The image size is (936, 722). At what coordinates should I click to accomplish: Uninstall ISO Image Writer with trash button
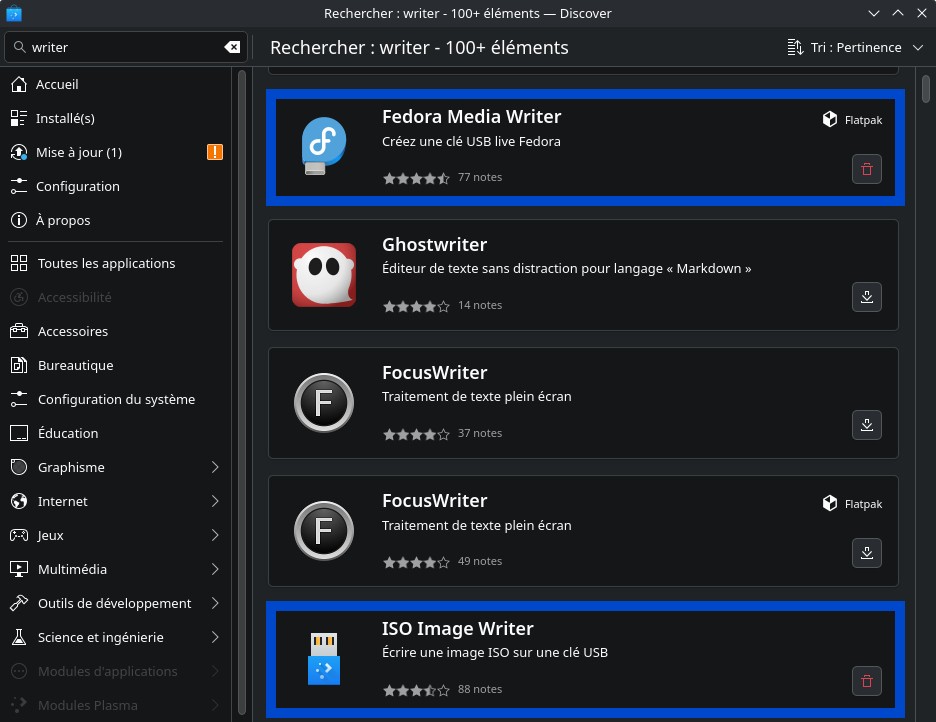click(x=867, y=681)
